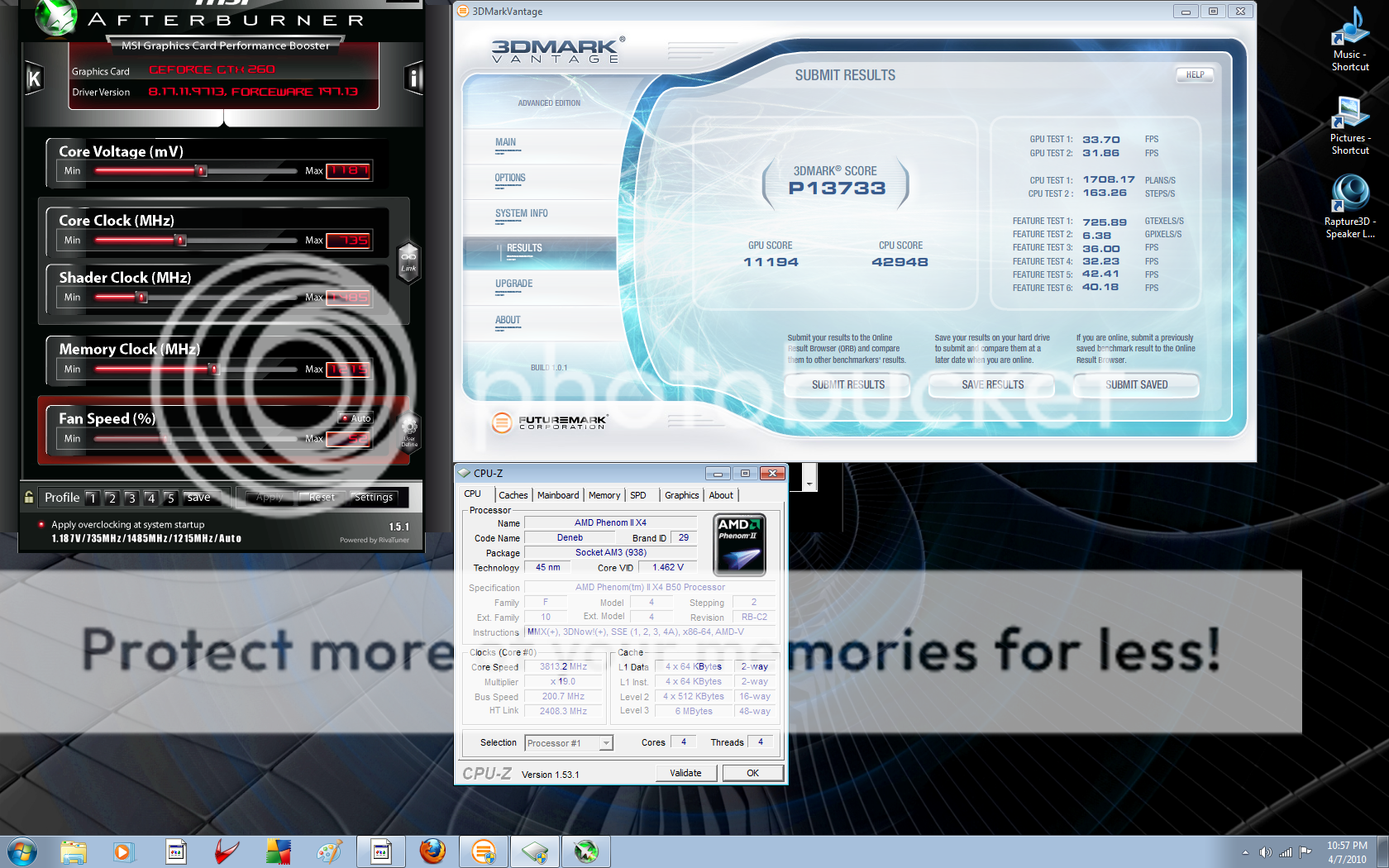This screenshot has width=1389, height=868.
Task: Open Windows Explorer from taskbar
Action: point(74,851)
